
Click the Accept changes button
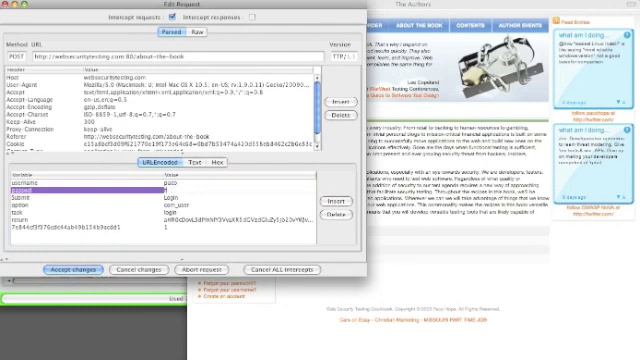73,270
